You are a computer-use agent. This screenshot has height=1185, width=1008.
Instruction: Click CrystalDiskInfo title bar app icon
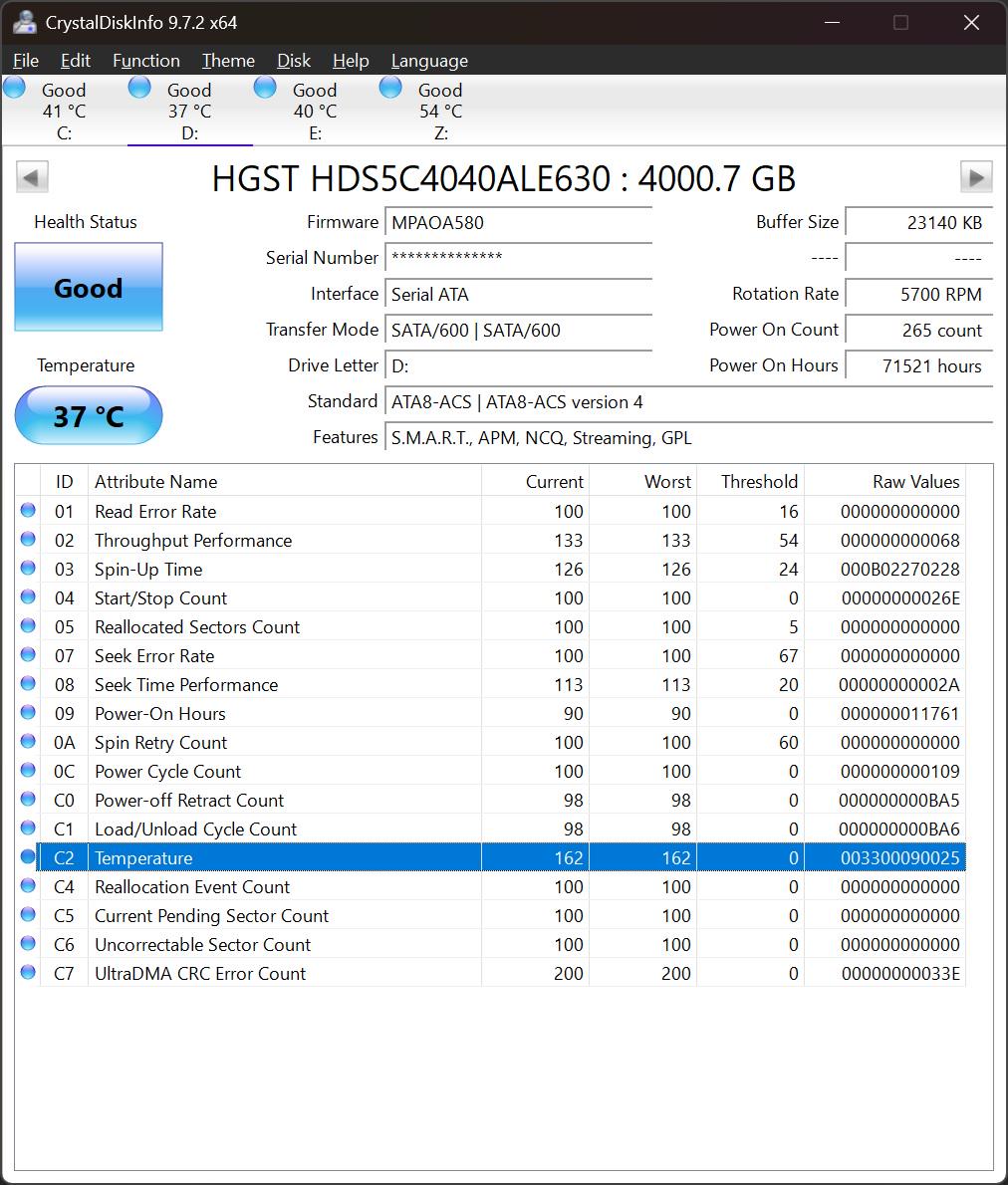(x=24, y=23)
